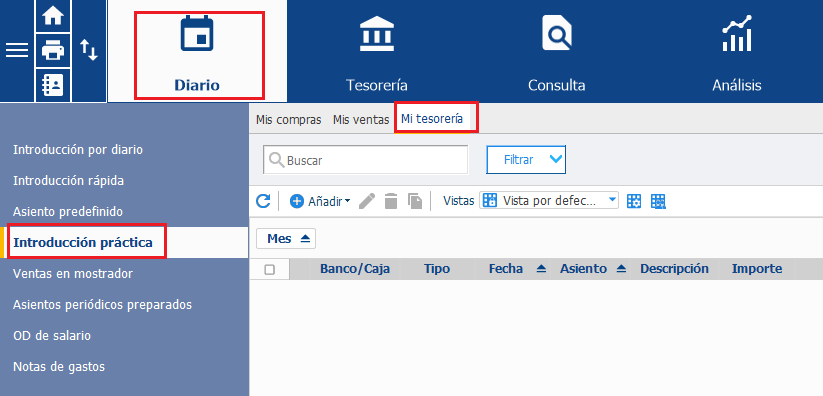The height and width of the screenshot is (396, 823).
Task: Click the printer icon
Action: [52, 51]
